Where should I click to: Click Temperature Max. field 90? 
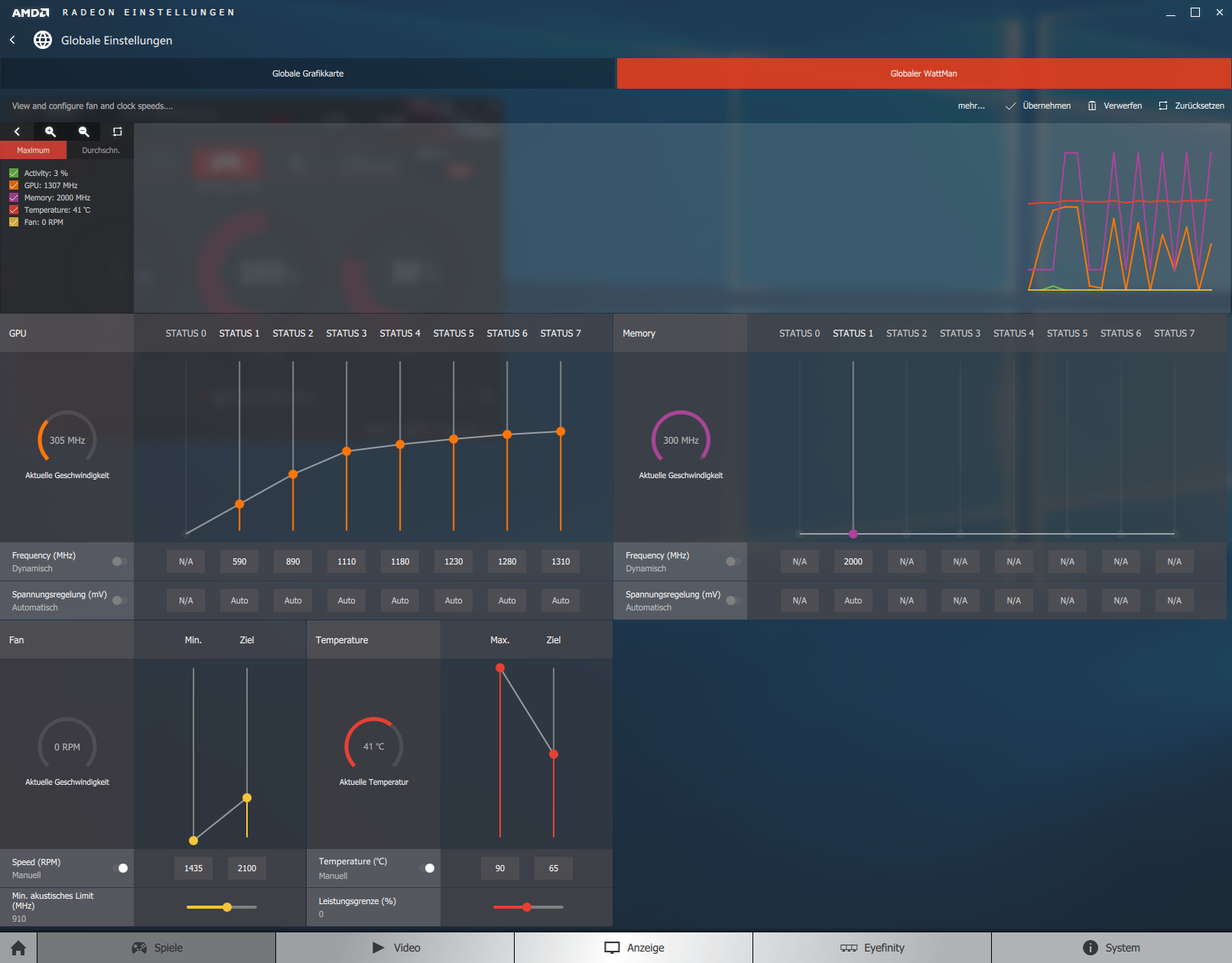pos(500,868)
